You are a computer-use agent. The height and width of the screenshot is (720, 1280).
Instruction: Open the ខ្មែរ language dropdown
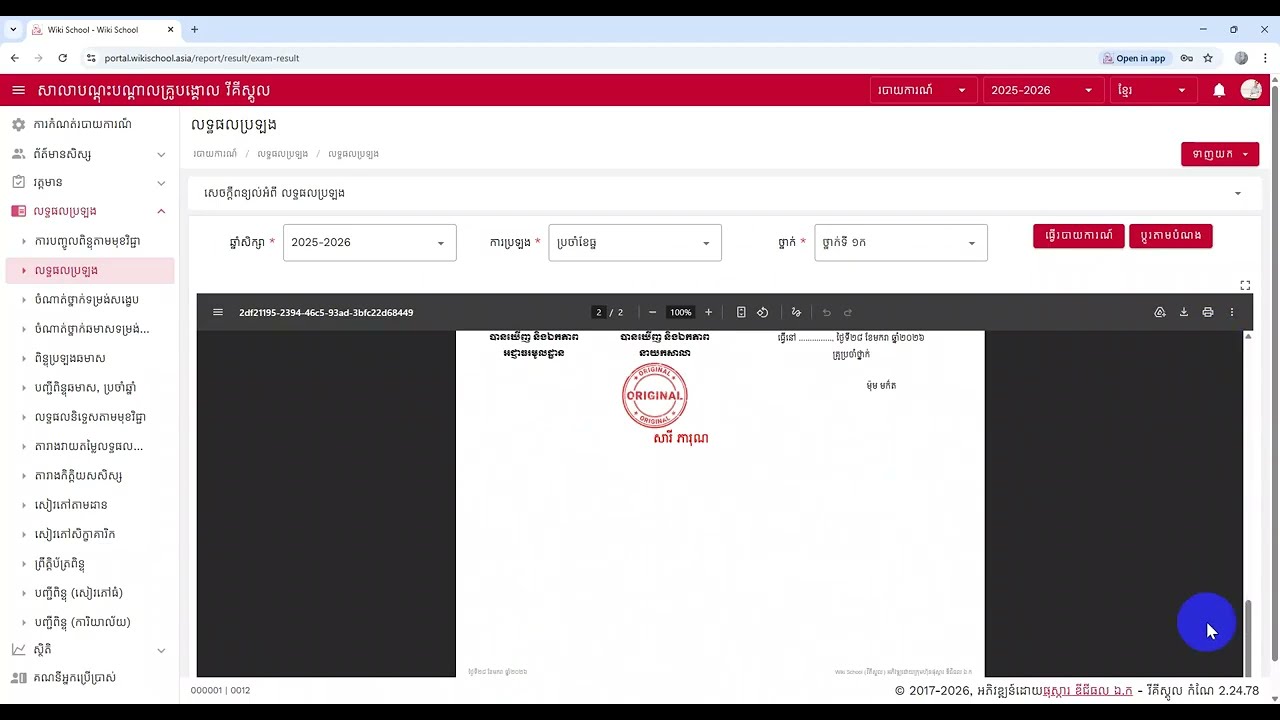tap(1152, 90)
